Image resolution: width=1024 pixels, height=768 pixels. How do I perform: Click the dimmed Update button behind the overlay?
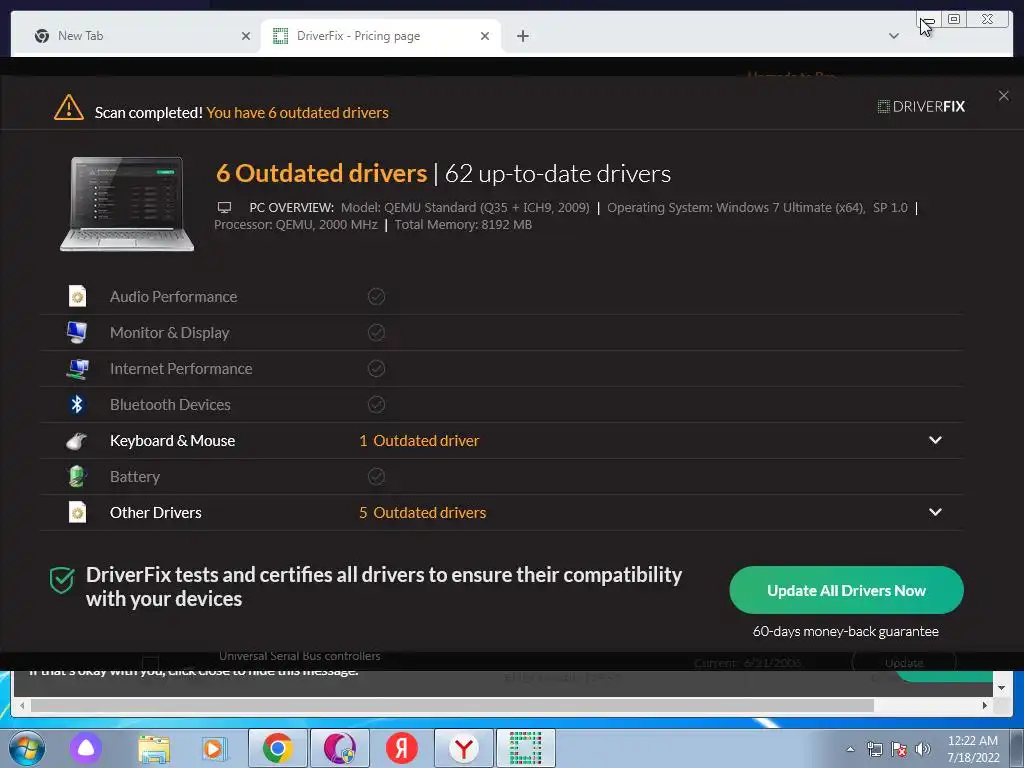pos(904,662)
